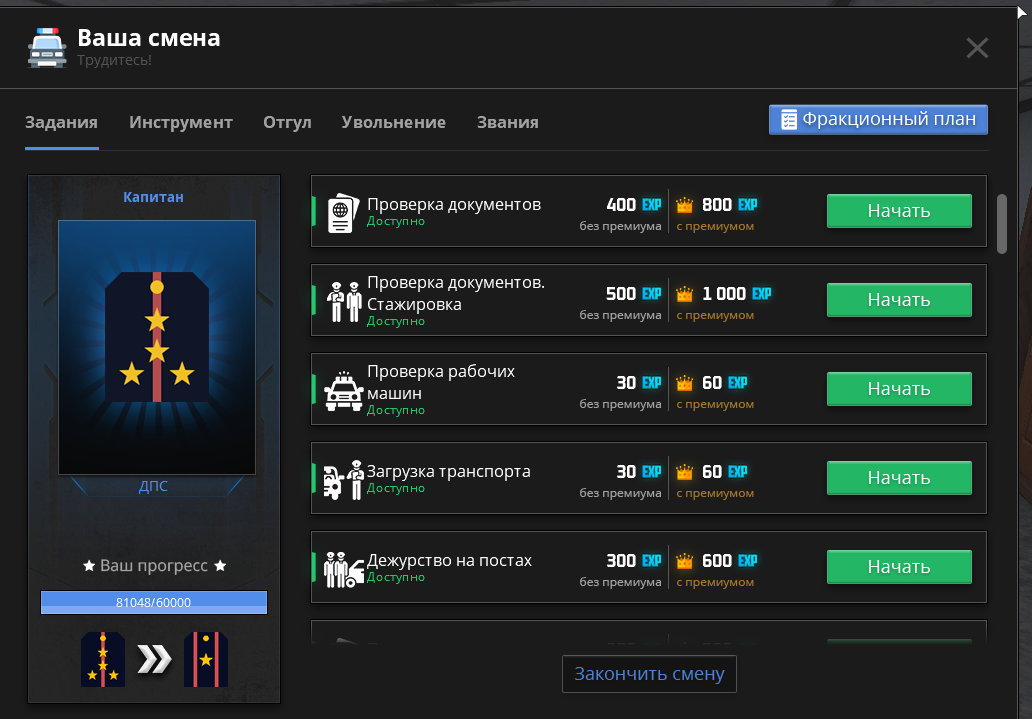Viewport: 1032px width, 719px height.
Task: Click the current captain rank insignia icon
Action: point(103,659)
